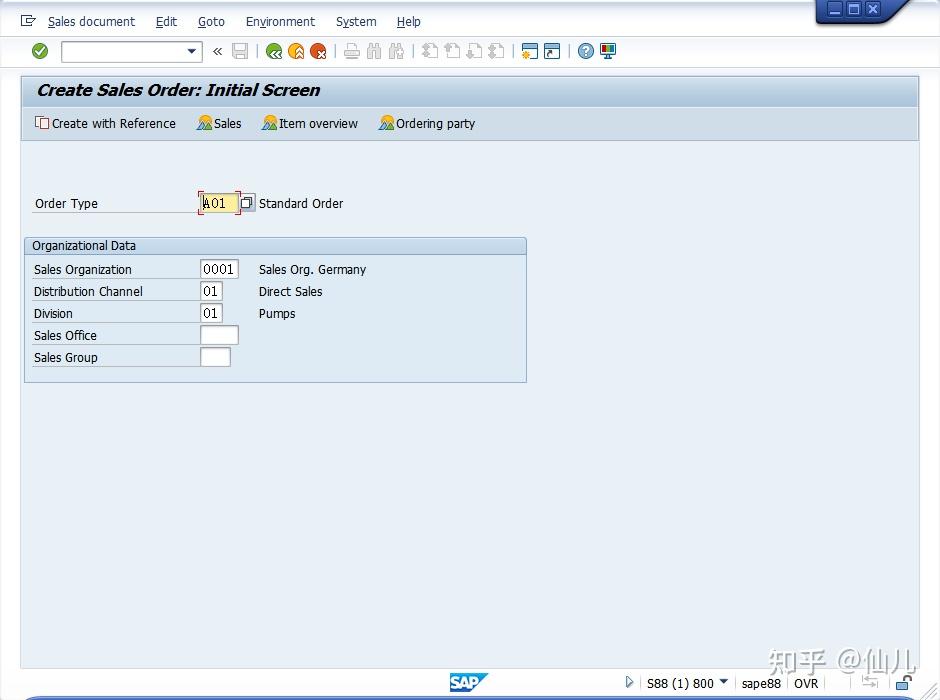The image size is (940, 700).
Task: Click the Exit (up arrow) icon
Action: coord(297,51)
